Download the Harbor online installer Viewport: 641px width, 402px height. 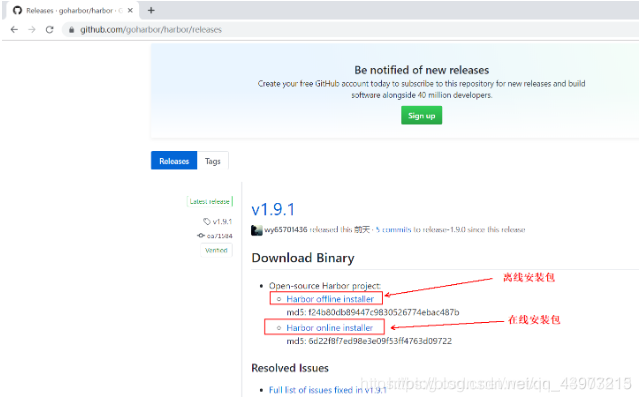[x=329, y=328]
